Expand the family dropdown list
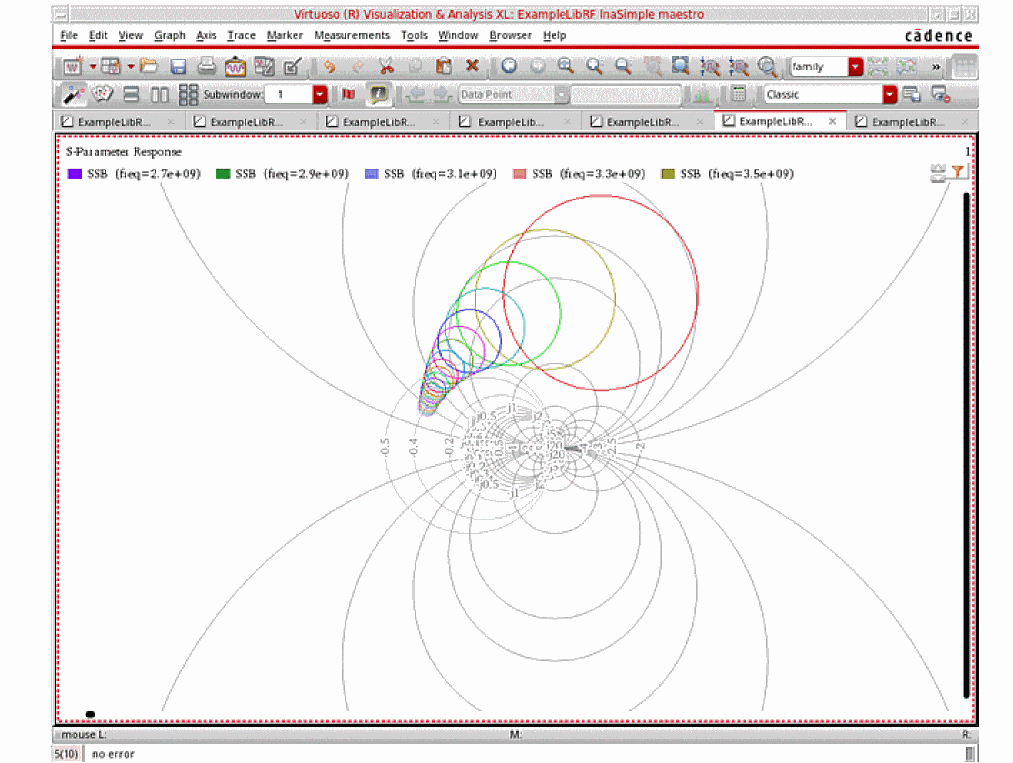This screenshot has height=763, width=1013. pyautogui.click(x=855, y=67)
